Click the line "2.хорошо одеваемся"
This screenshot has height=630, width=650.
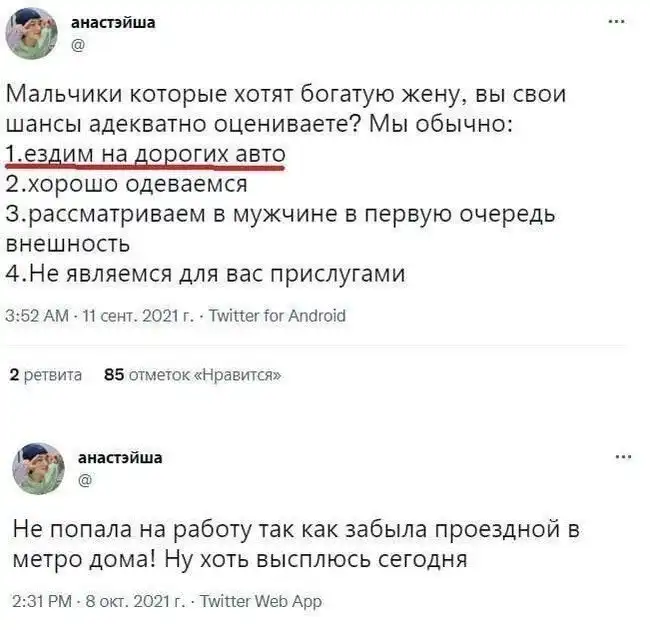pos(126,184)
